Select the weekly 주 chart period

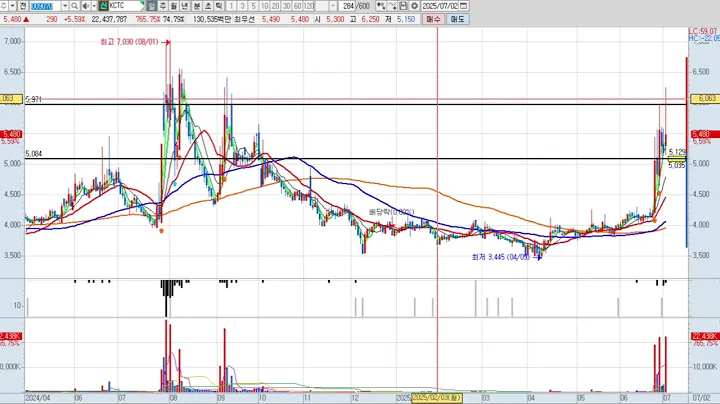coord(163,6)
